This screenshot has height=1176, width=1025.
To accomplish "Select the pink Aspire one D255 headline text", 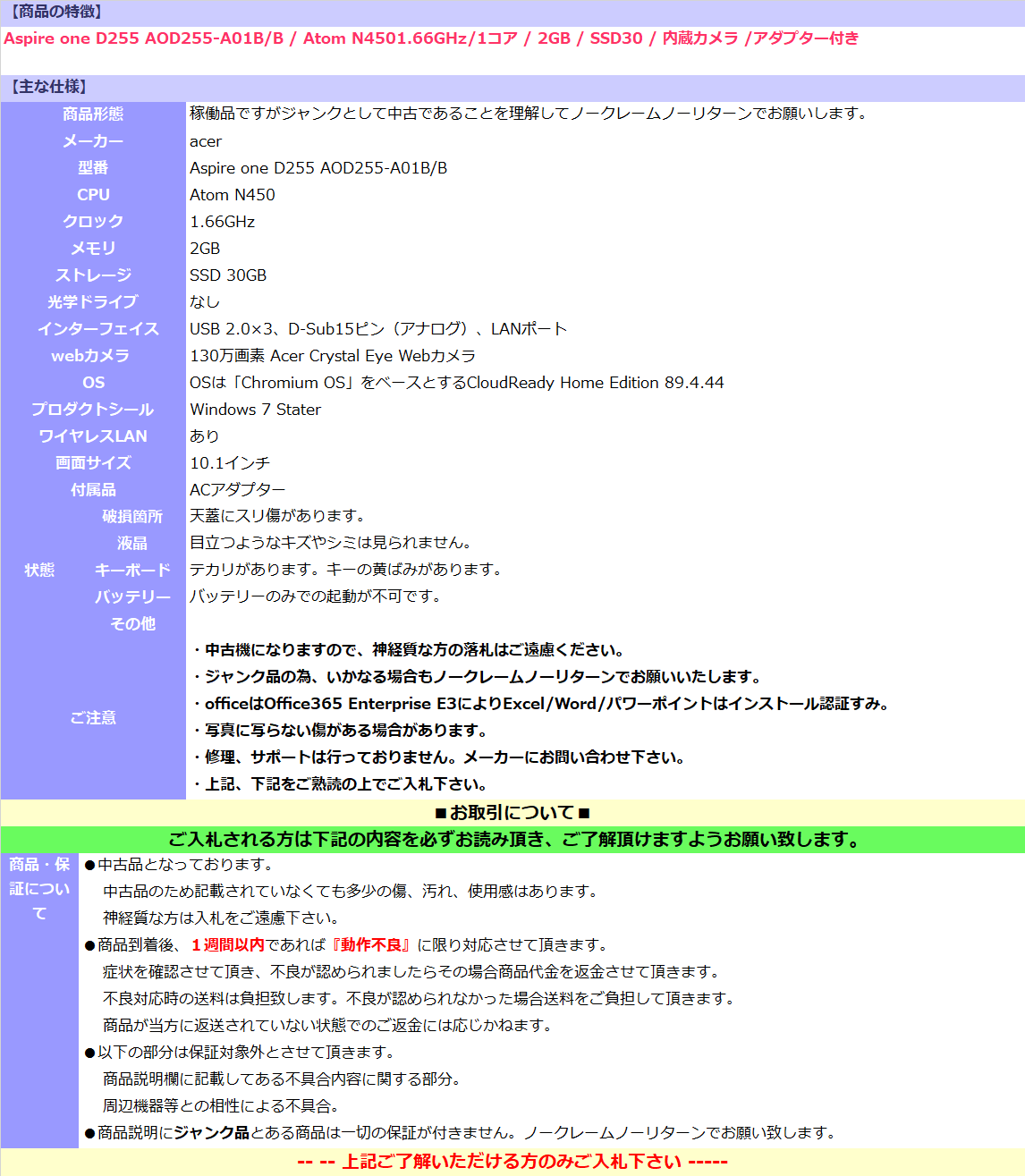I will click(x=431, y=38).
